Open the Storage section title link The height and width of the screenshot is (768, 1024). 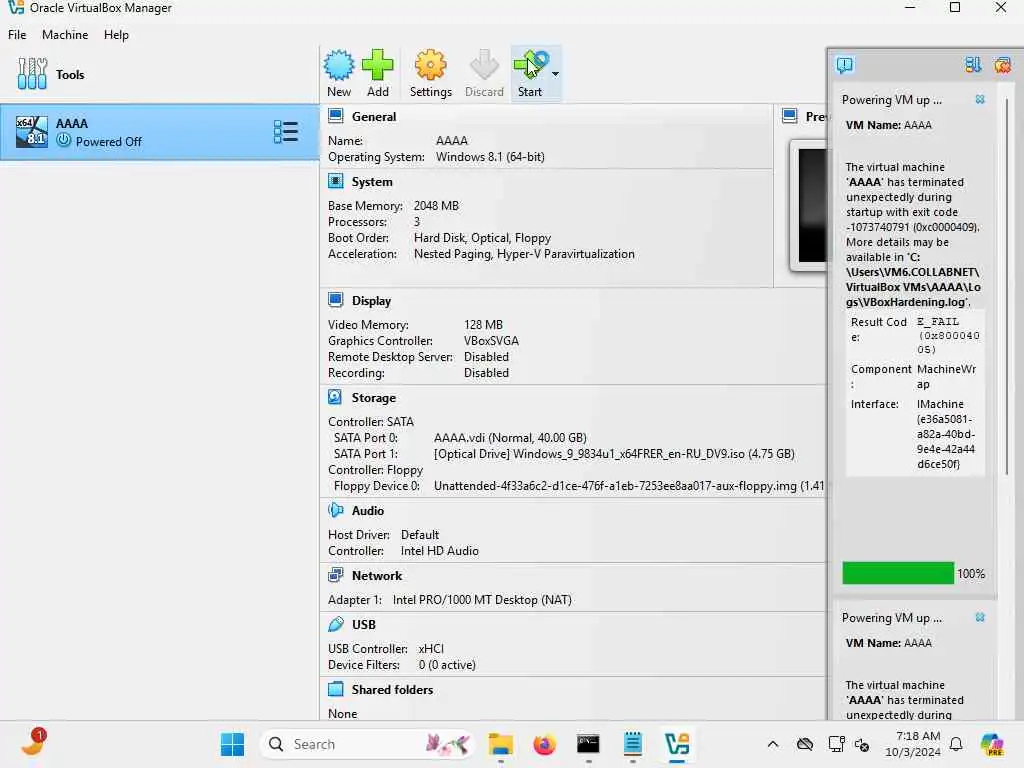point(374,398)
